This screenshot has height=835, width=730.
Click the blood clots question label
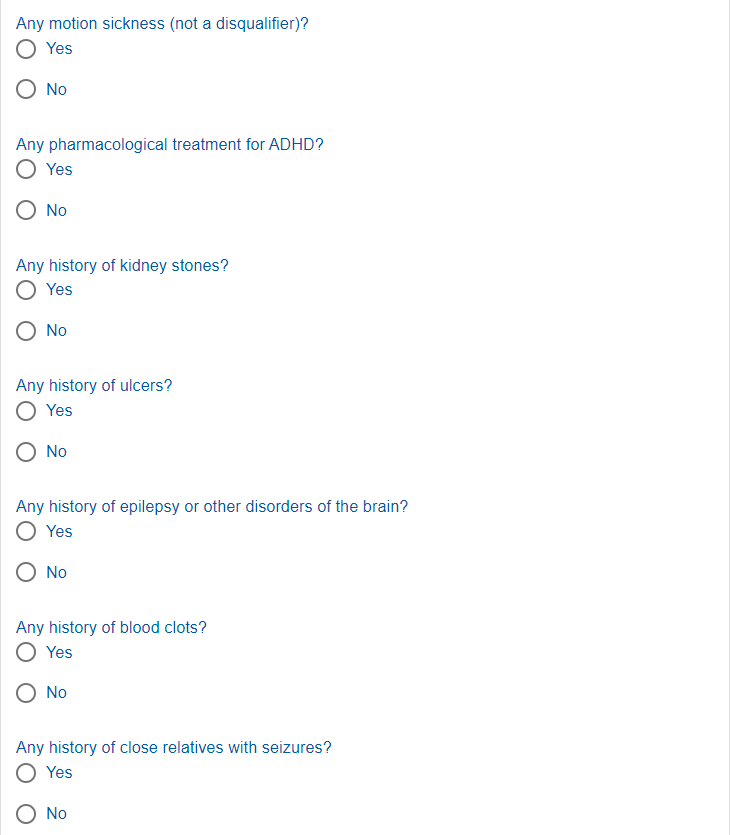[x=111, y=627]
